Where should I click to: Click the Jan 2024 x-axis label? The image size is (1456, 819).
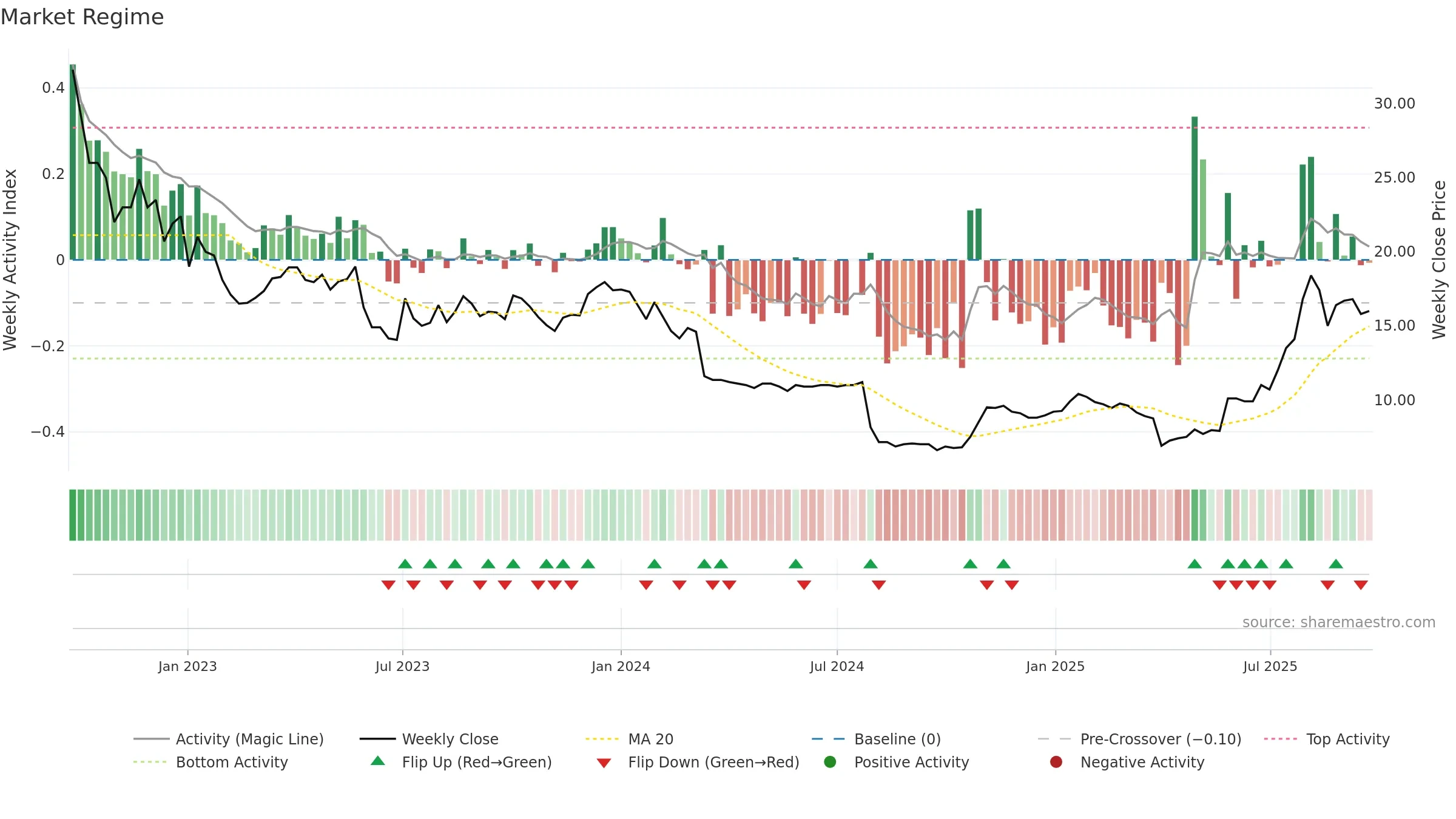[621, 666]
